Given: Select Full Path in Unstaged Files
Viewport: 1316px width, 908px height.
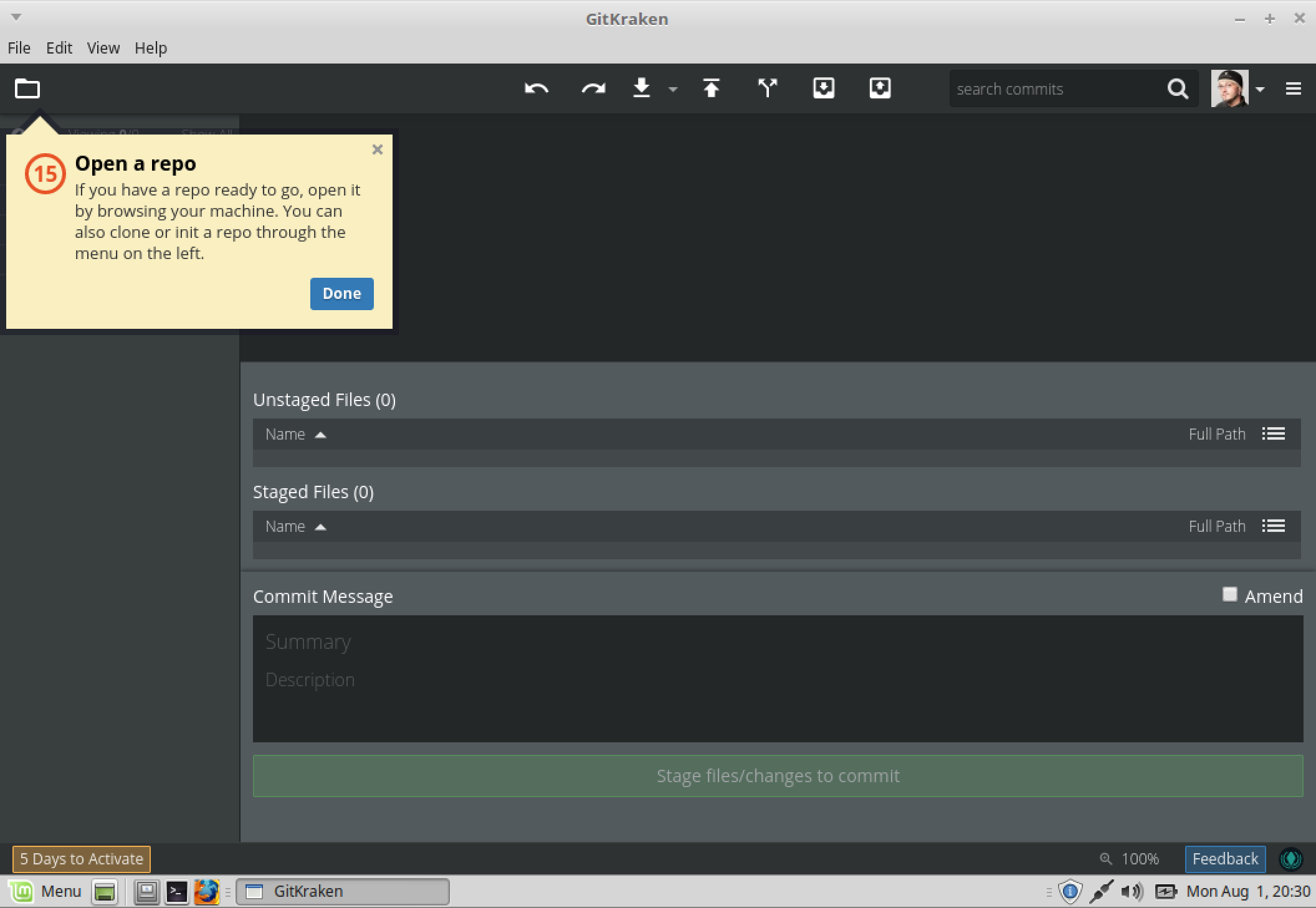Looking at the screenshot, I should (1216, 434).
